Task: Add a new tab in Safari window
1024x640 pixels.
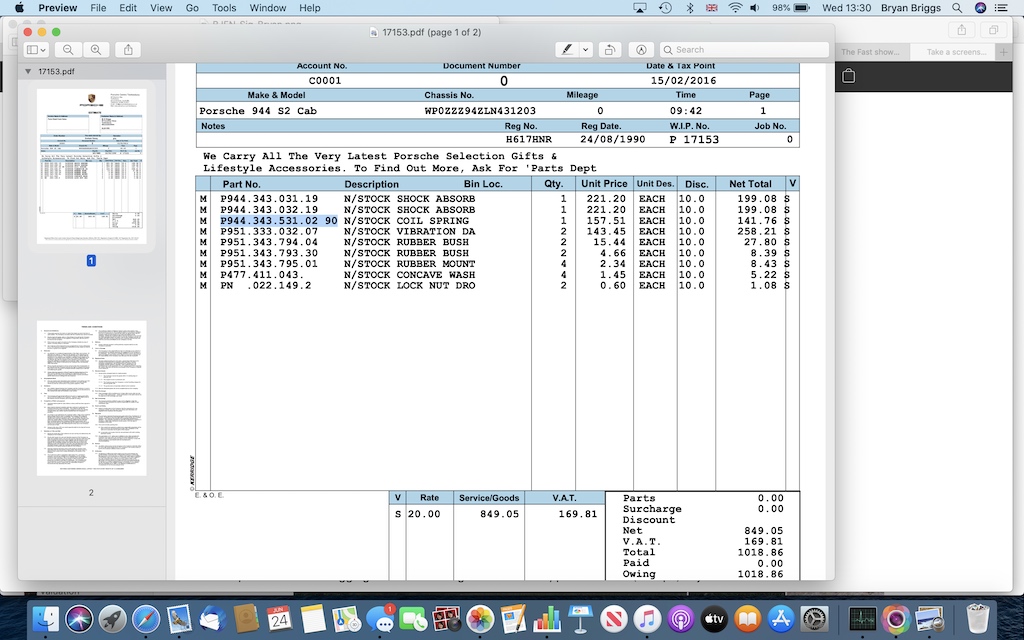Action: click(1004, 52)
